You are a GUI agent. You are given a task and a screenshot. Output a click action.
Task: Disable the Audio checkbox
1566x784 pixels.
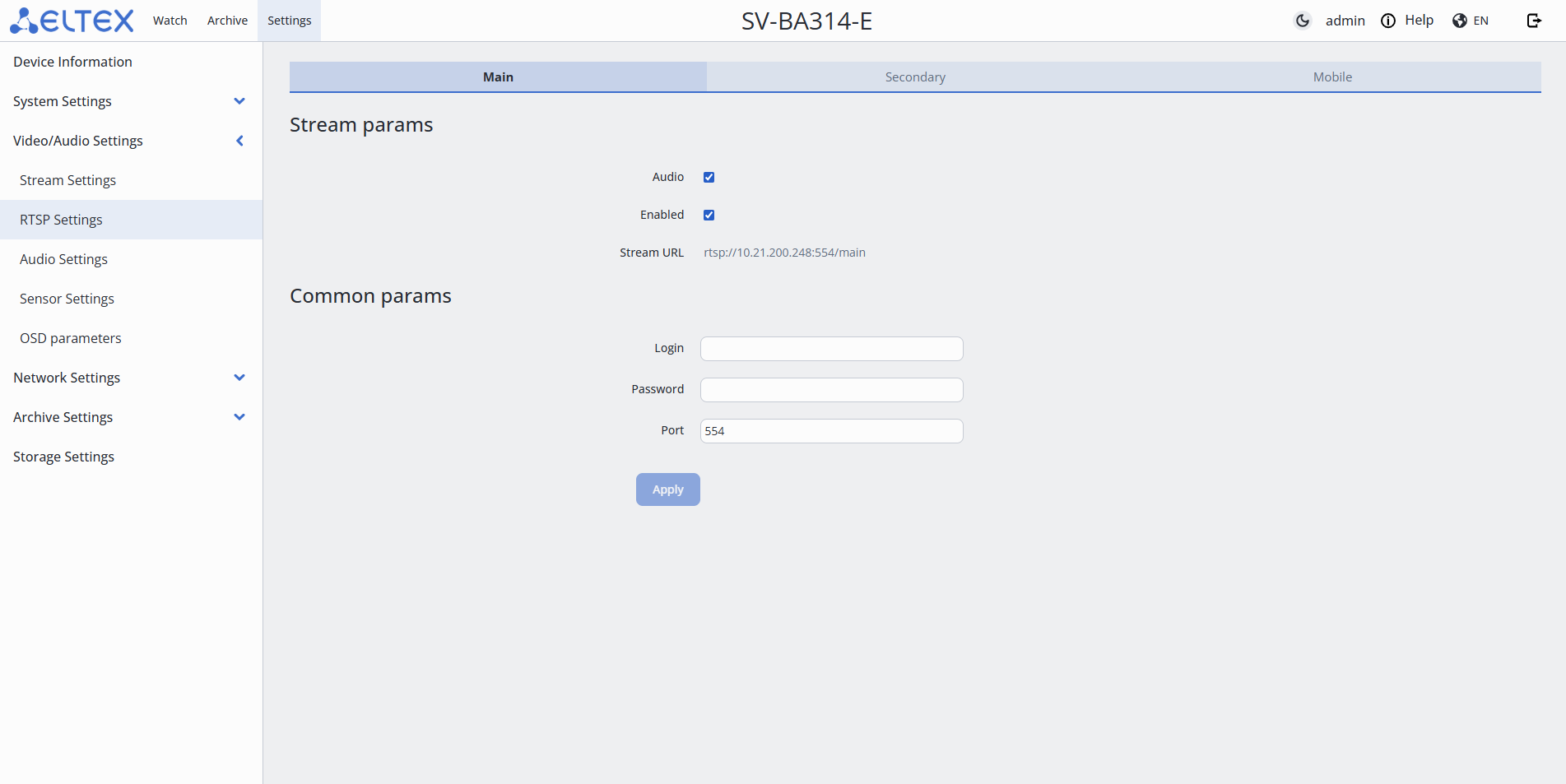(x=709, y=177)
